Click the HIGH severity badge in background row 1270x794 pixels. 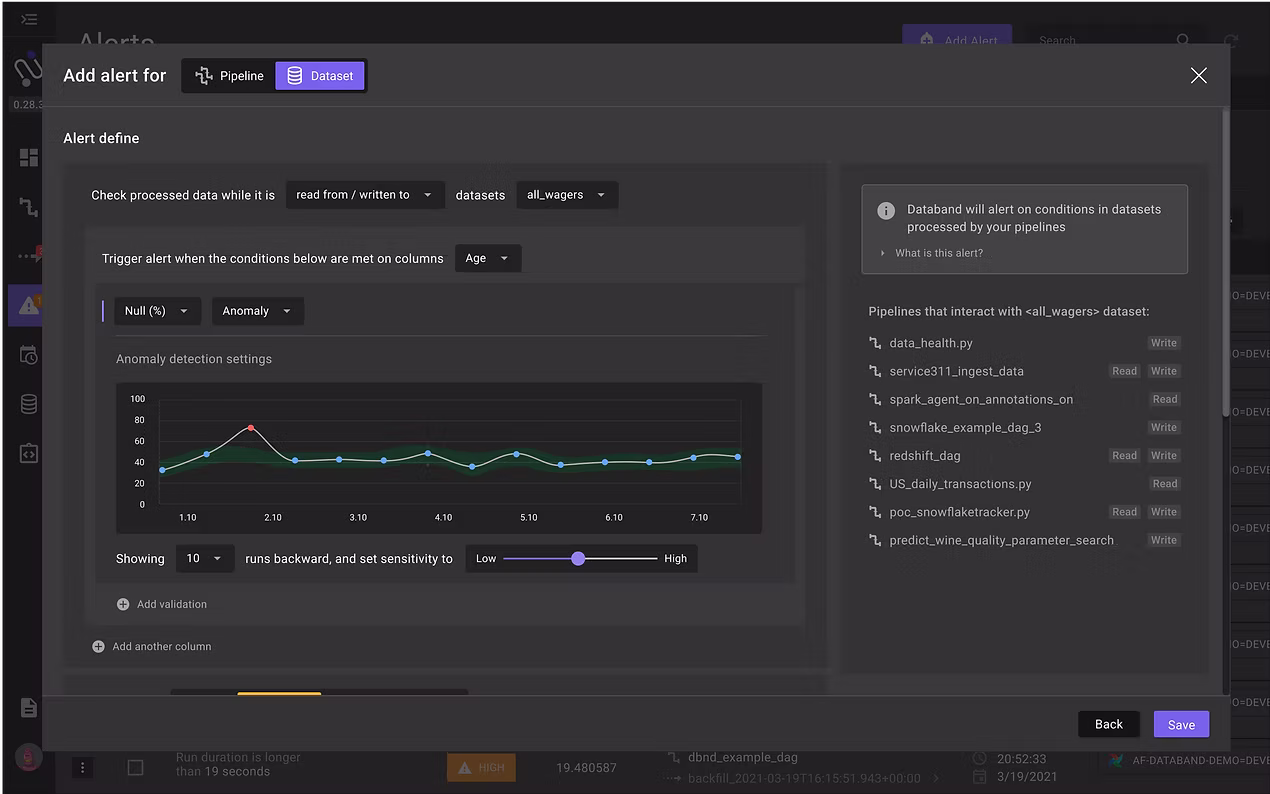click(x=481, y=768)
